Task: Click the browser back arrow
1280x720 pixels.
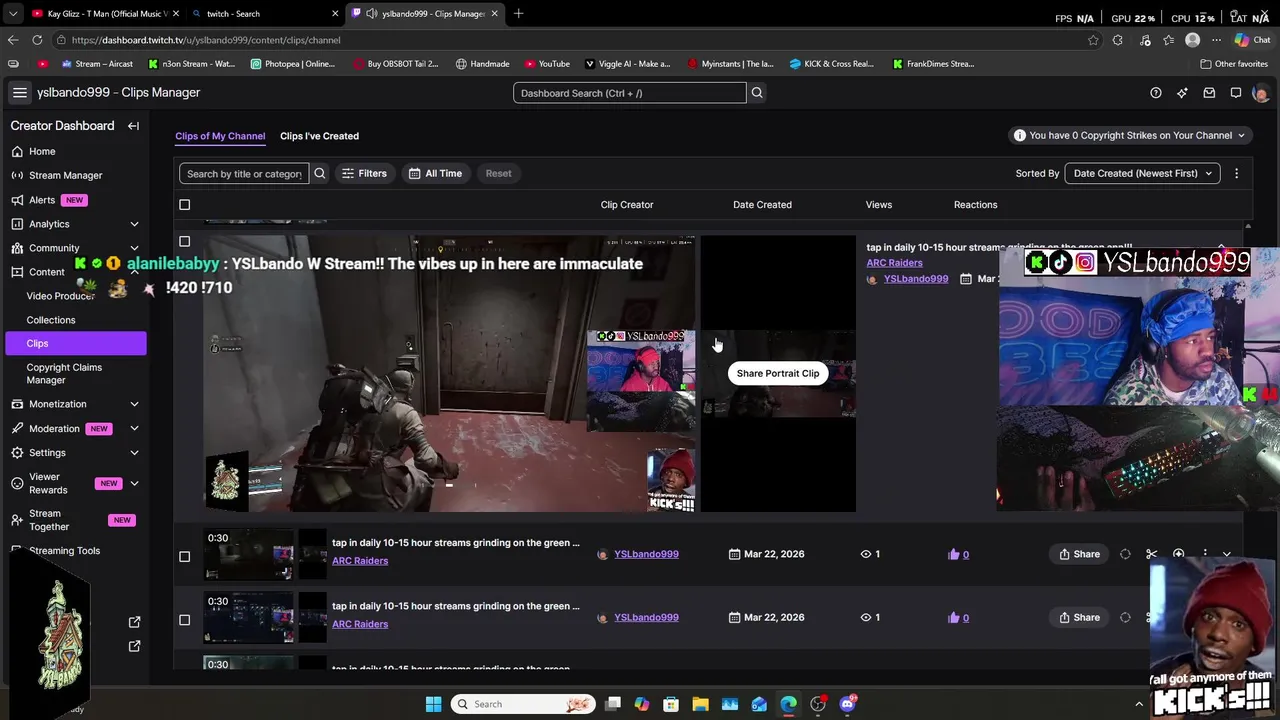Action: pyautogui.click(x=12, y=40)
